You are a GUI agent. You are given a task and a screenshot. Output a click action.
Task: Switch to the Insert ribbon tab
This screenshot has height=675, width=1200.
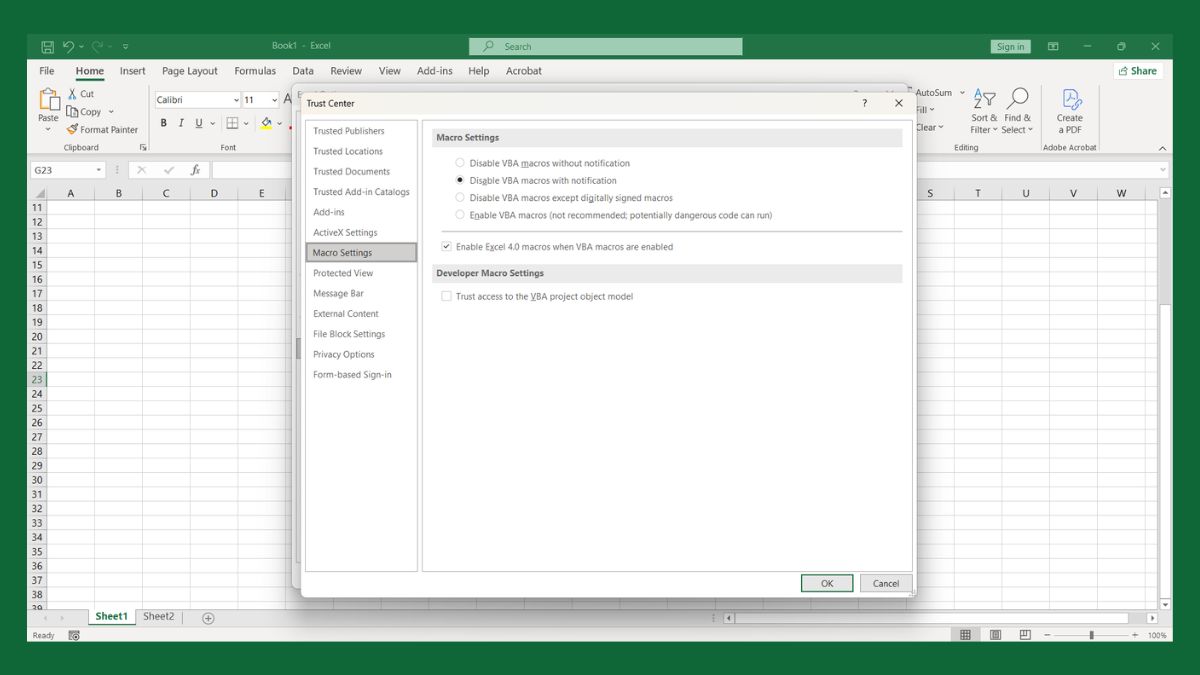[133, 71]
